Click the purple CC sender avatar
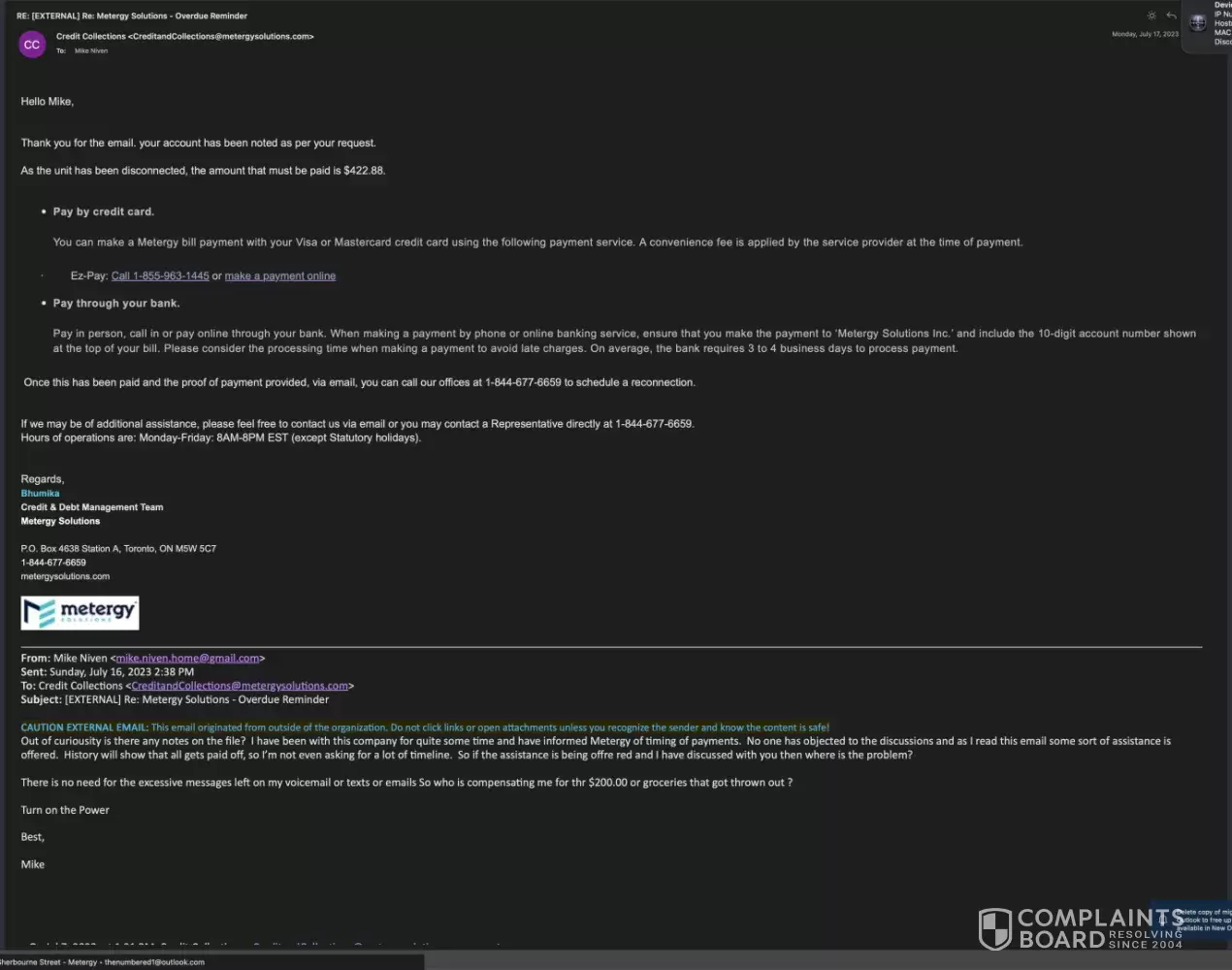The height and width of the screenshot is (970, 1232). [32, 45]
